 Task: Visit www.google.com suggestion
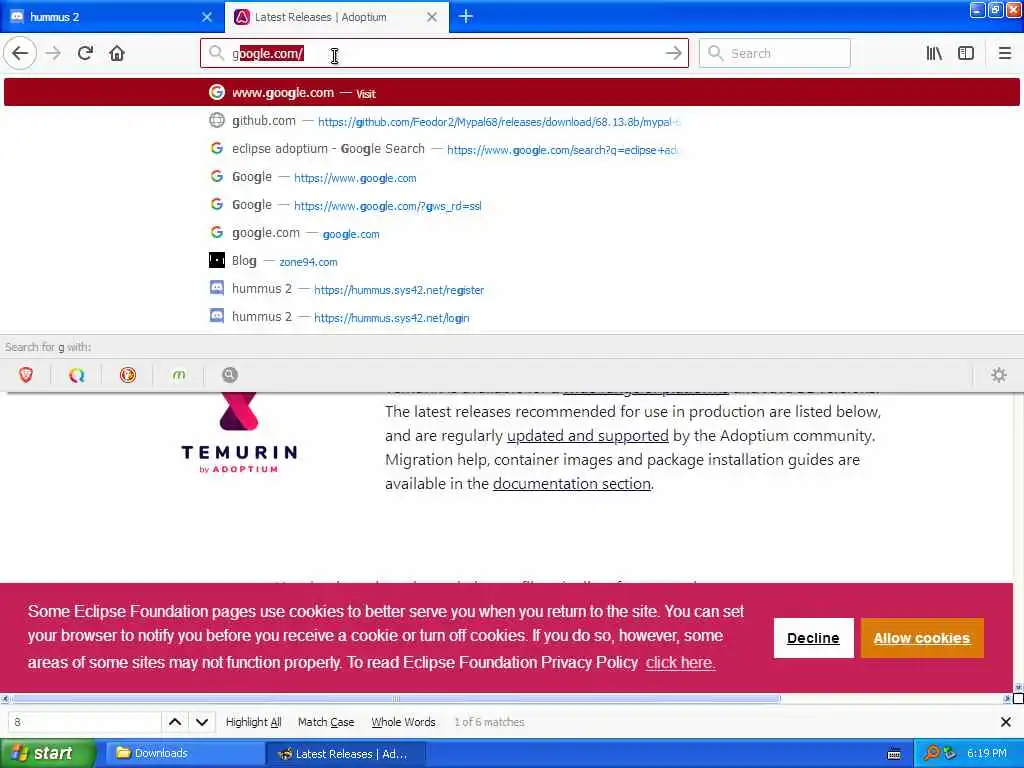click(511, 93)
